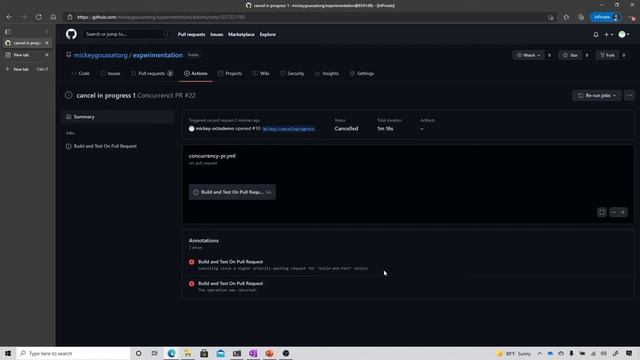Open Task View on the taskbar
This screenshot has height=360, width=640.
(154, 353)
